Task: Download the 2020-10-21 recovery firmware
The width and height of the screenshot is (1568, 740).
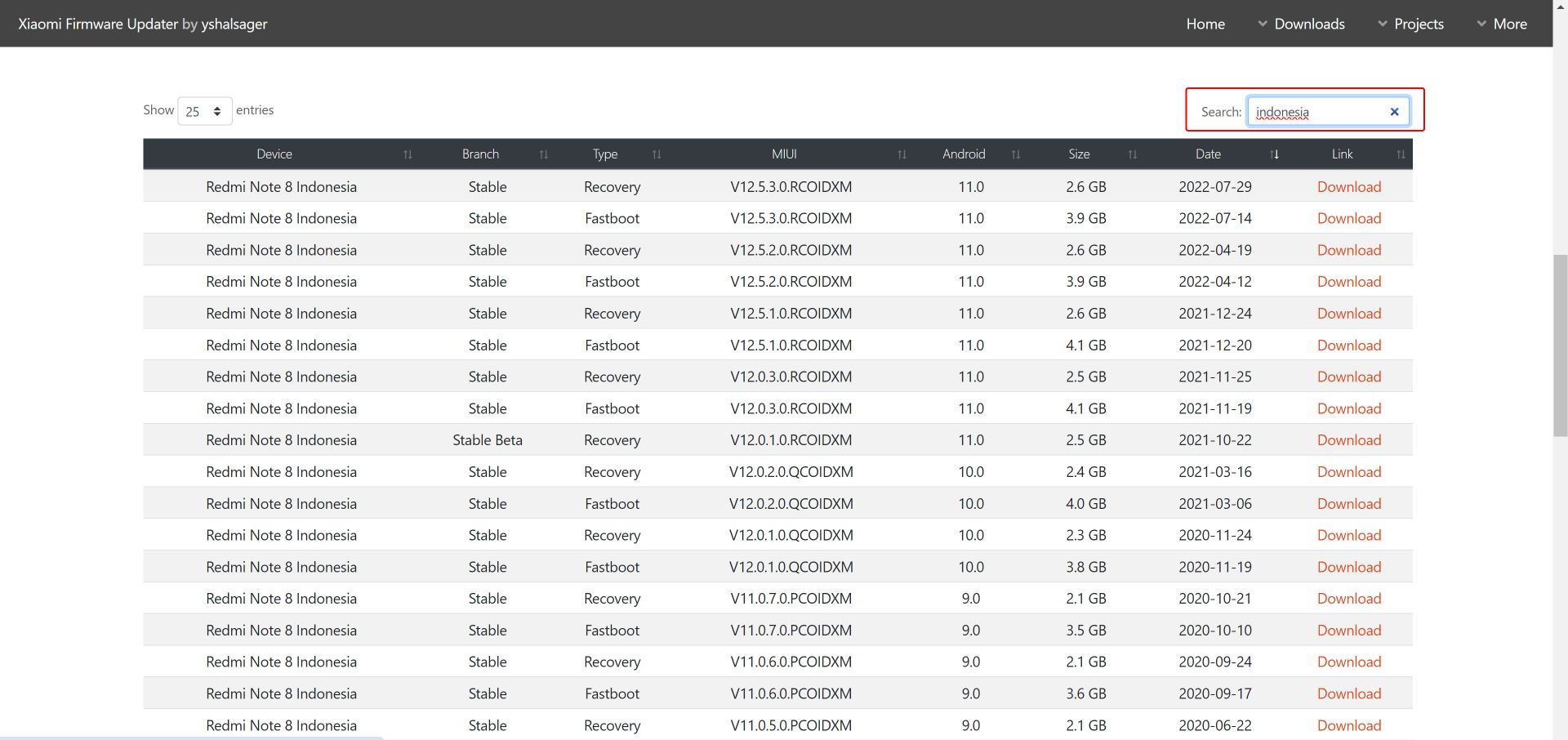Action: pyautogui.click(x=1349, y=599)
